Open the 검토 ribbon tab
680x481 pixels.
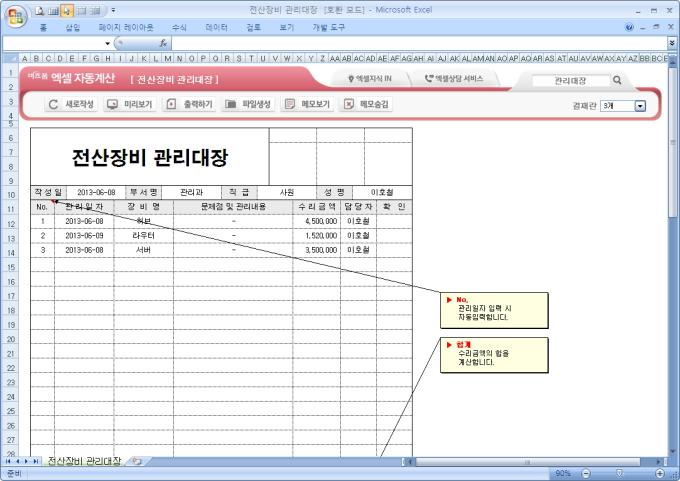(254, 27)
